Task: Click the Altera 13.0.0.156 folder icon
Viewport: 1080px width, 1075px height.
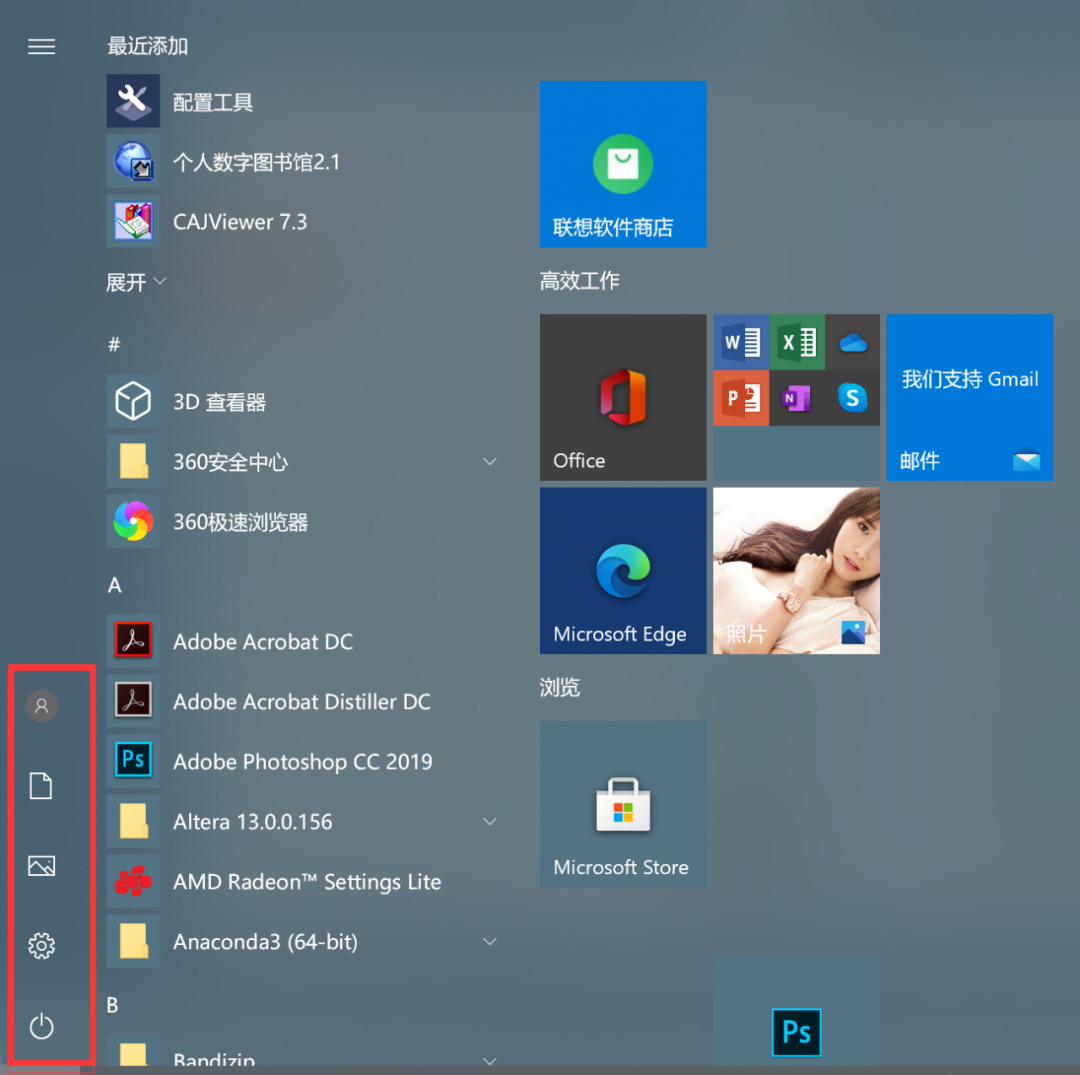Action: click(x=133, y=821)
